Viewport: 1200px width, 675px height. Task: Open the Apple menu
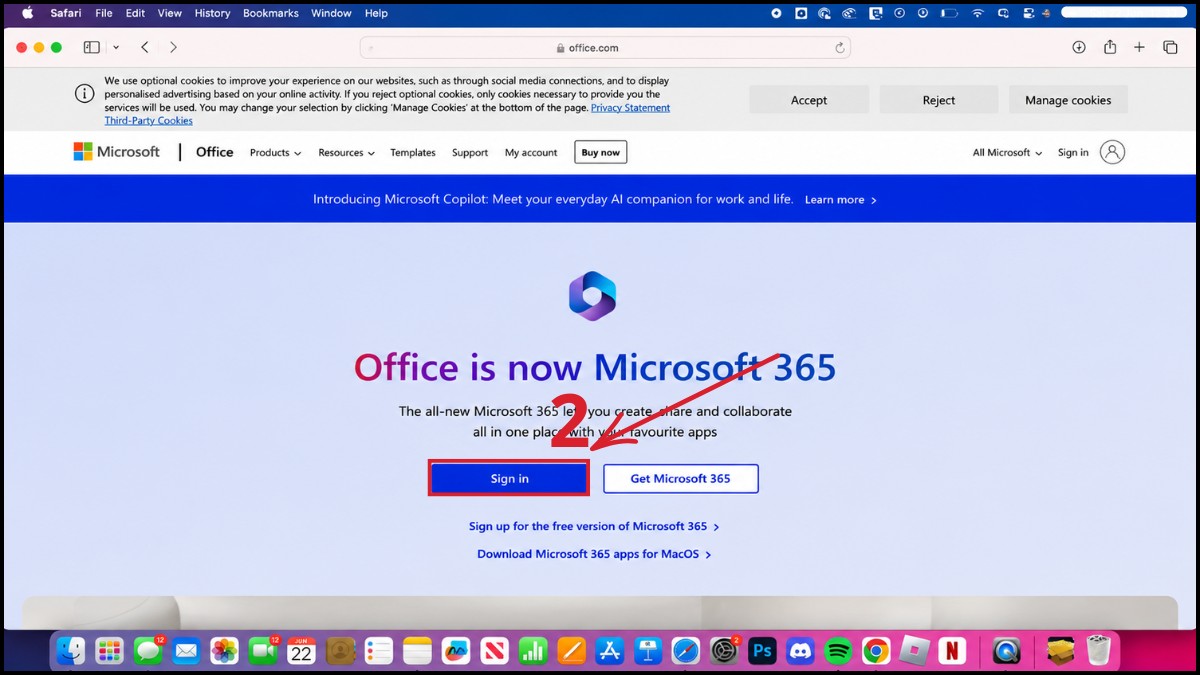27,13
